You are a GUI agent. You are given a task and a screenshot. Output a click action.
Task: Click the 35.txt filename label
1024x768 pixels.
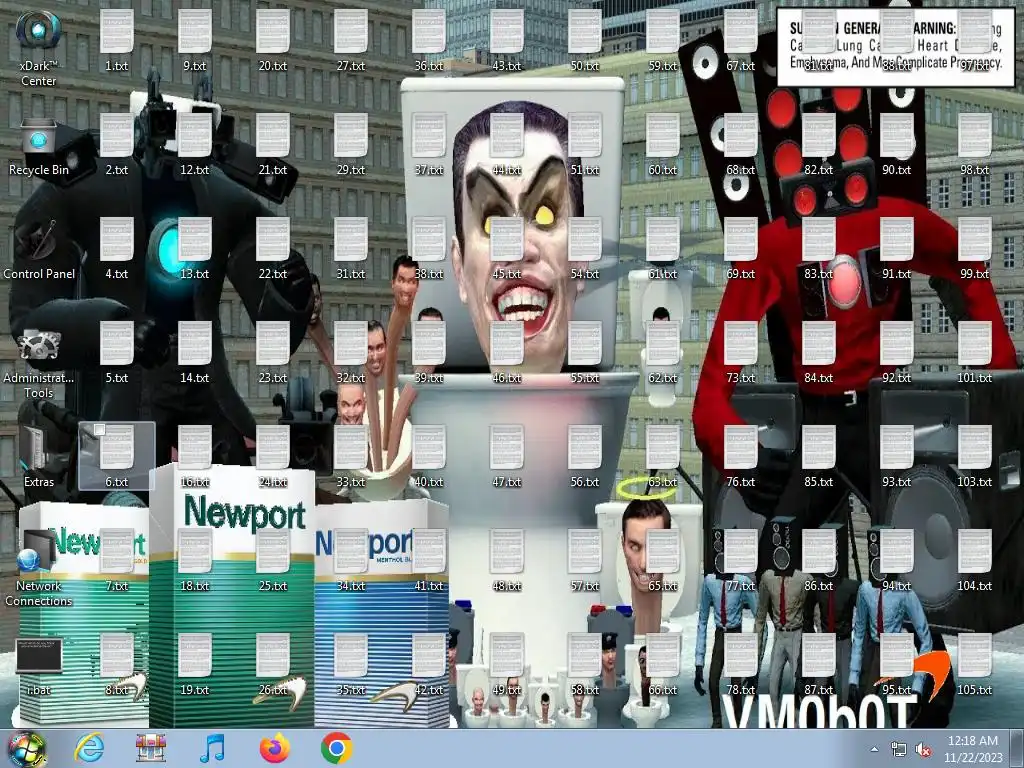(351, 690)
